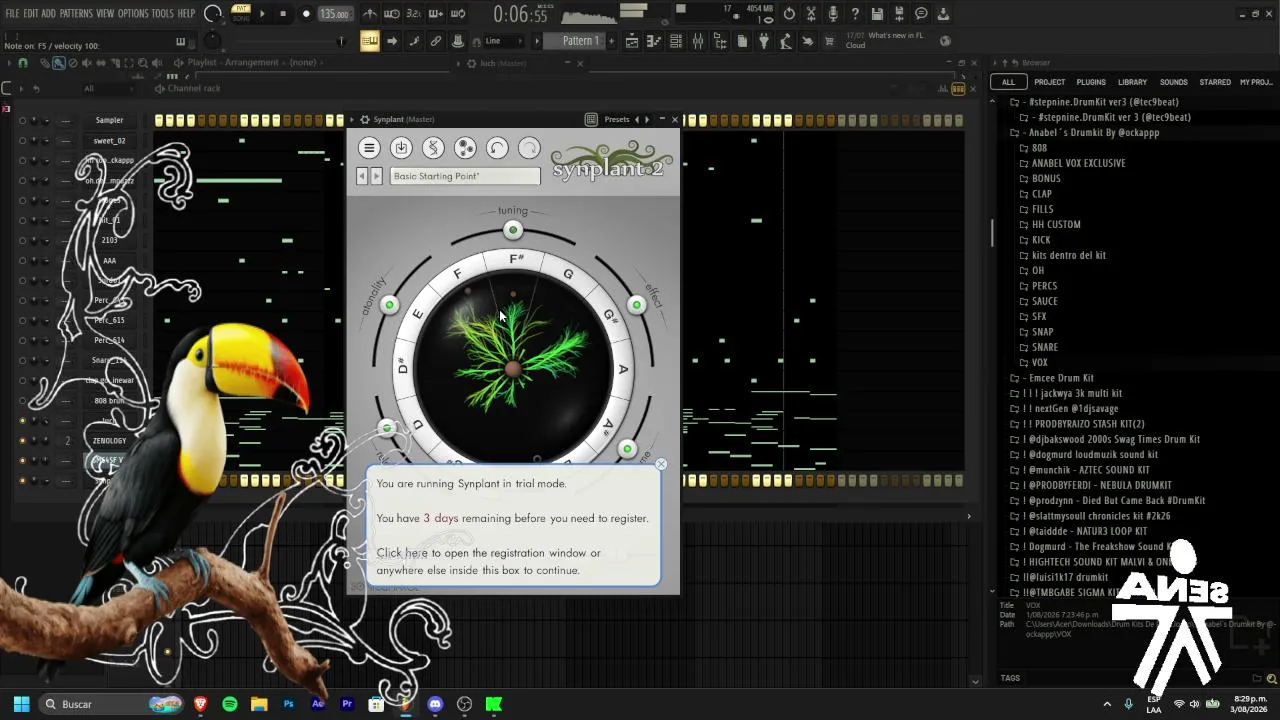Click the tempo field showing 135.000
Screen dimensions: 1280x720
click(x=335, y=14)
